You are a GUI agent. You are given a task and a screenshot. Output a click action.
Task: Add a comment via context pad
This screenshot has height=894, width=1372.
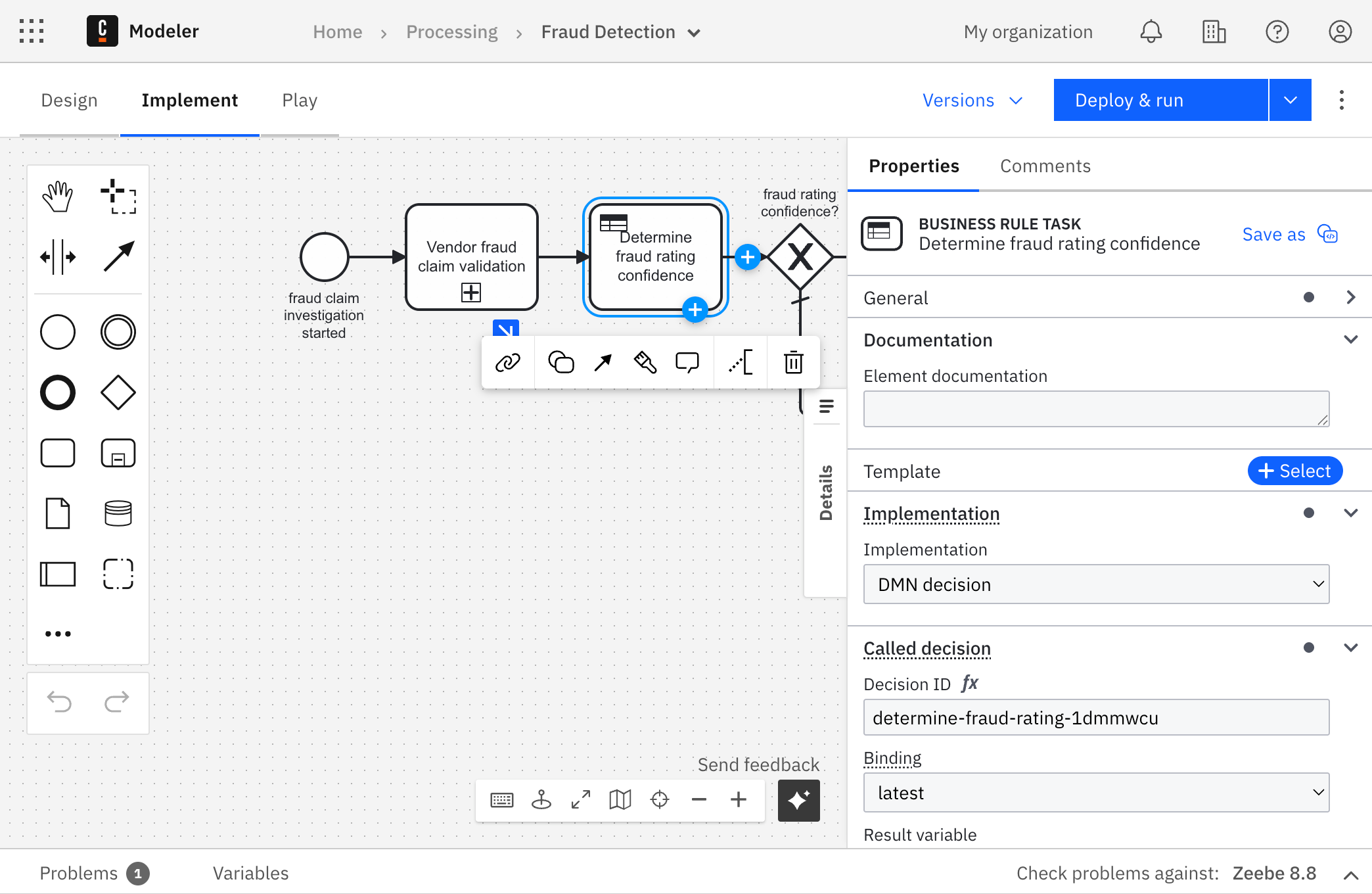point(687,362)
